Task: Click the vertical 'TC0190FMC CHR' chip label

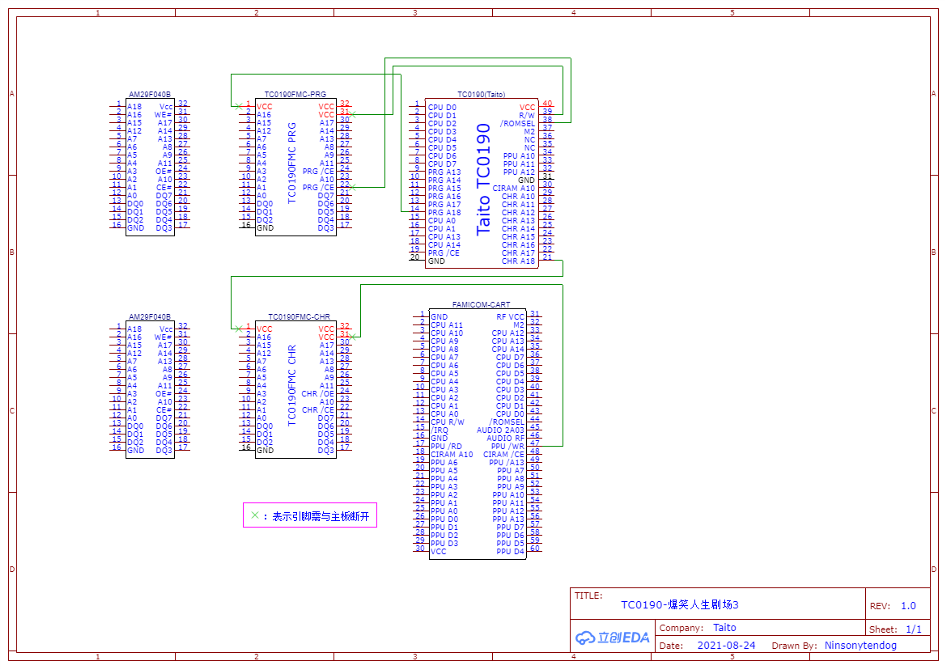Action: 292,385
